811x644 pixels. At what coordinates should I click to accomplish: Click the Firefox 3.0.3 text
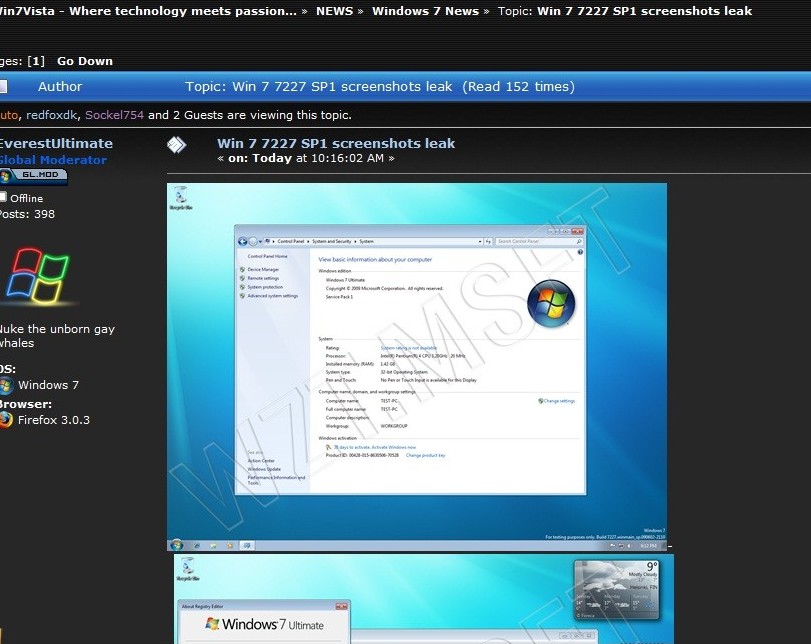click(54, 420)
